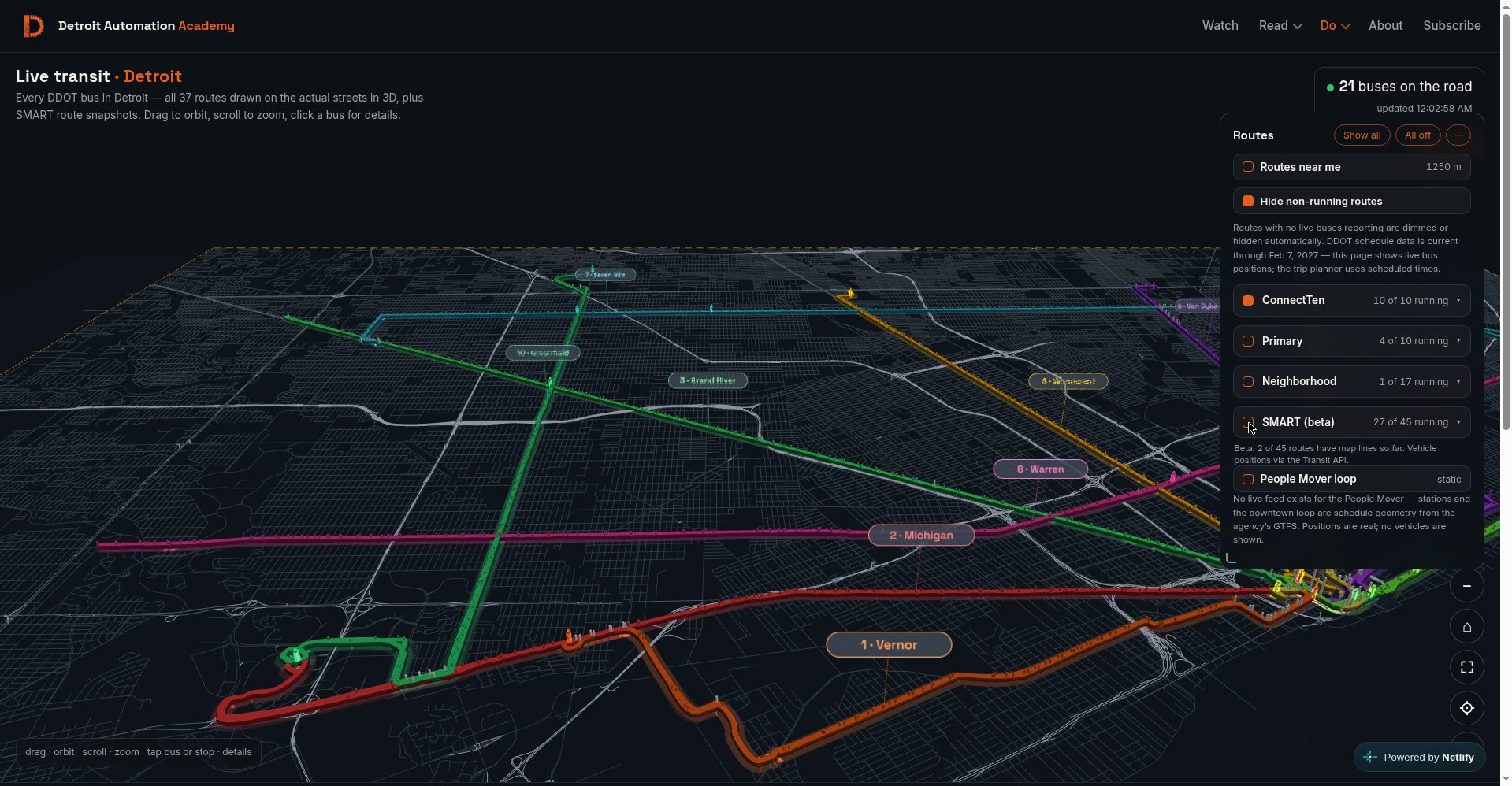Image resolution: width=1512 pixels, height=786 pixels.
Task: Expand the Neighborhood route list arrow
Action: coord(1458,382)
